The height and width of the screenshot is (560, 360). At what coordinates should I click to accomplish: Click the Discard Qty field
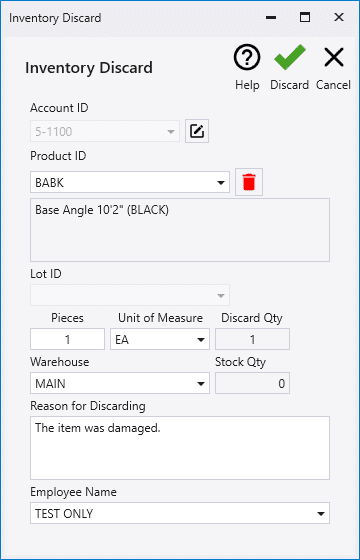tap(252, 339)
